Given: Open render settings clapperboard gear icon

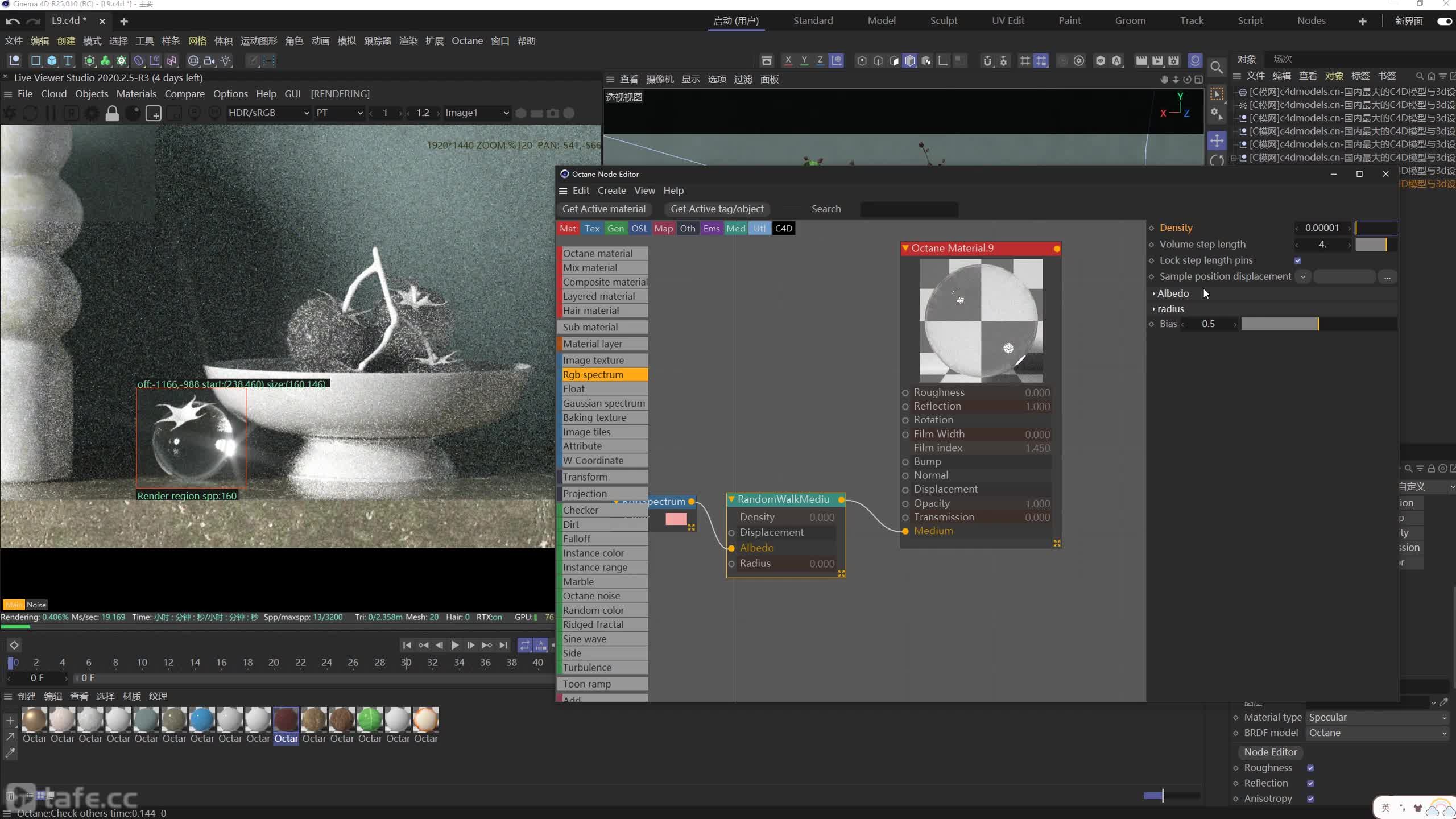Looking at the screenshot, I should 1173,61.
